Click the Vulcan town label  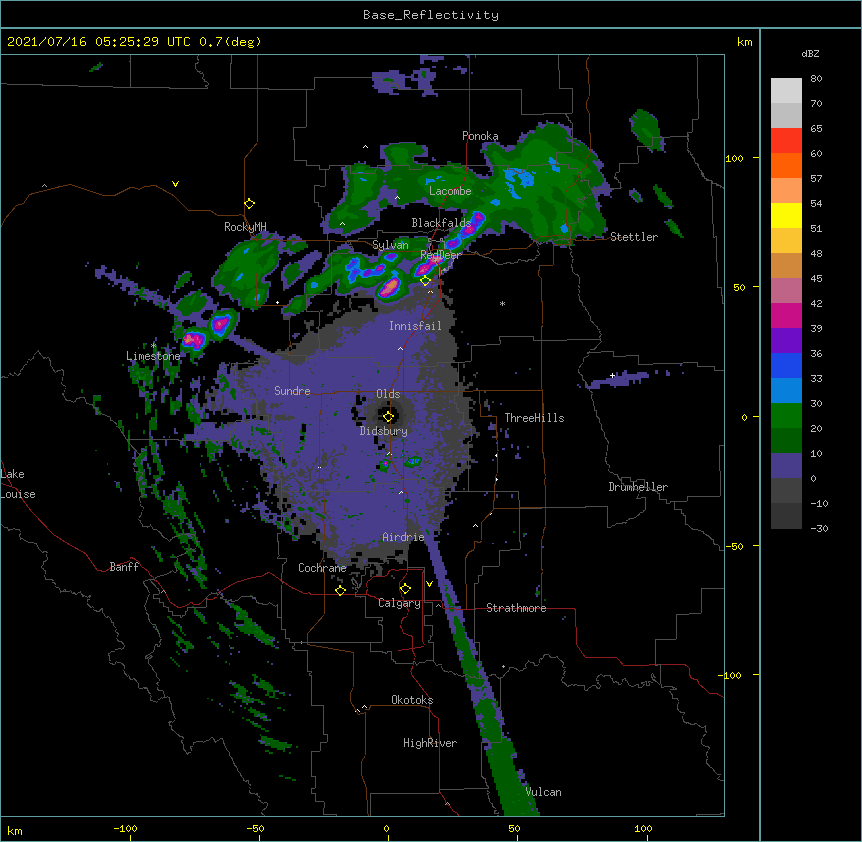543,792
